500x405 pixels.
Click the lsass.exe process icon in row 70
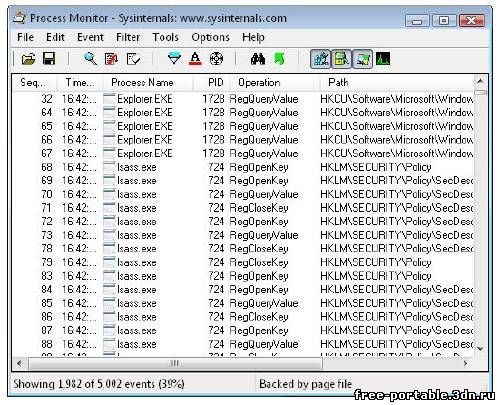pos(109,194)
